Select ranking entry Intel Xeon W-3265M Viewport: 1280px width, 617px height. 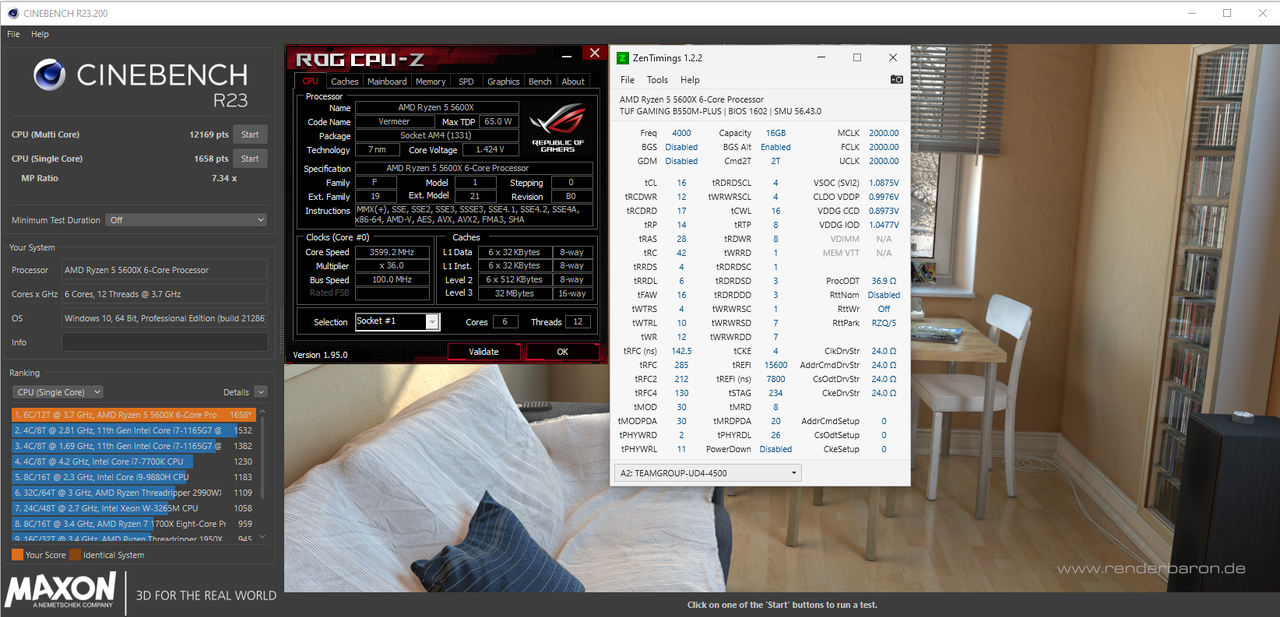pyautogui.click(x=134, y=508)
